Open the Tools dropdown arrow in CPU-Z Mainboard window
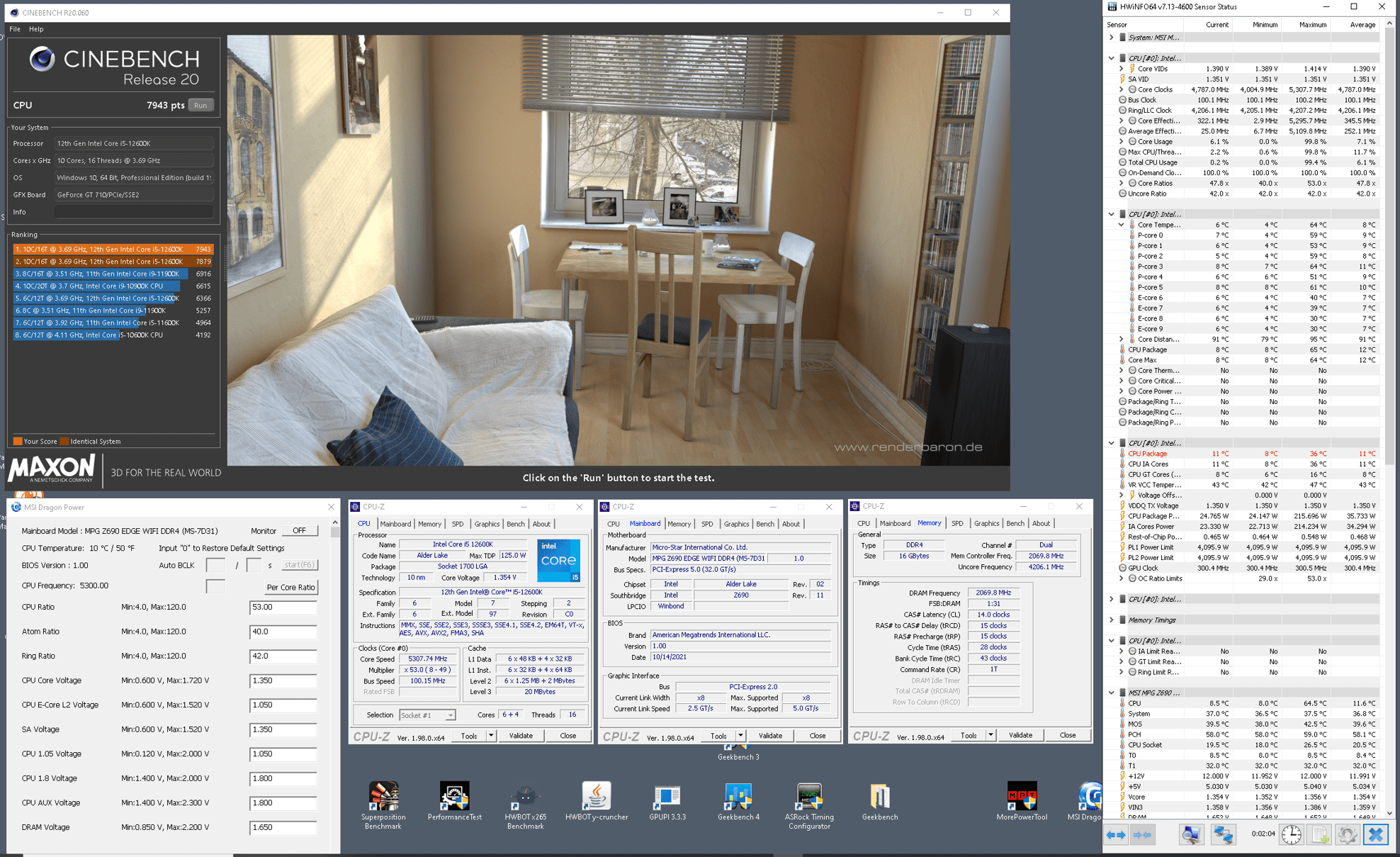 [x=740, y=736]
